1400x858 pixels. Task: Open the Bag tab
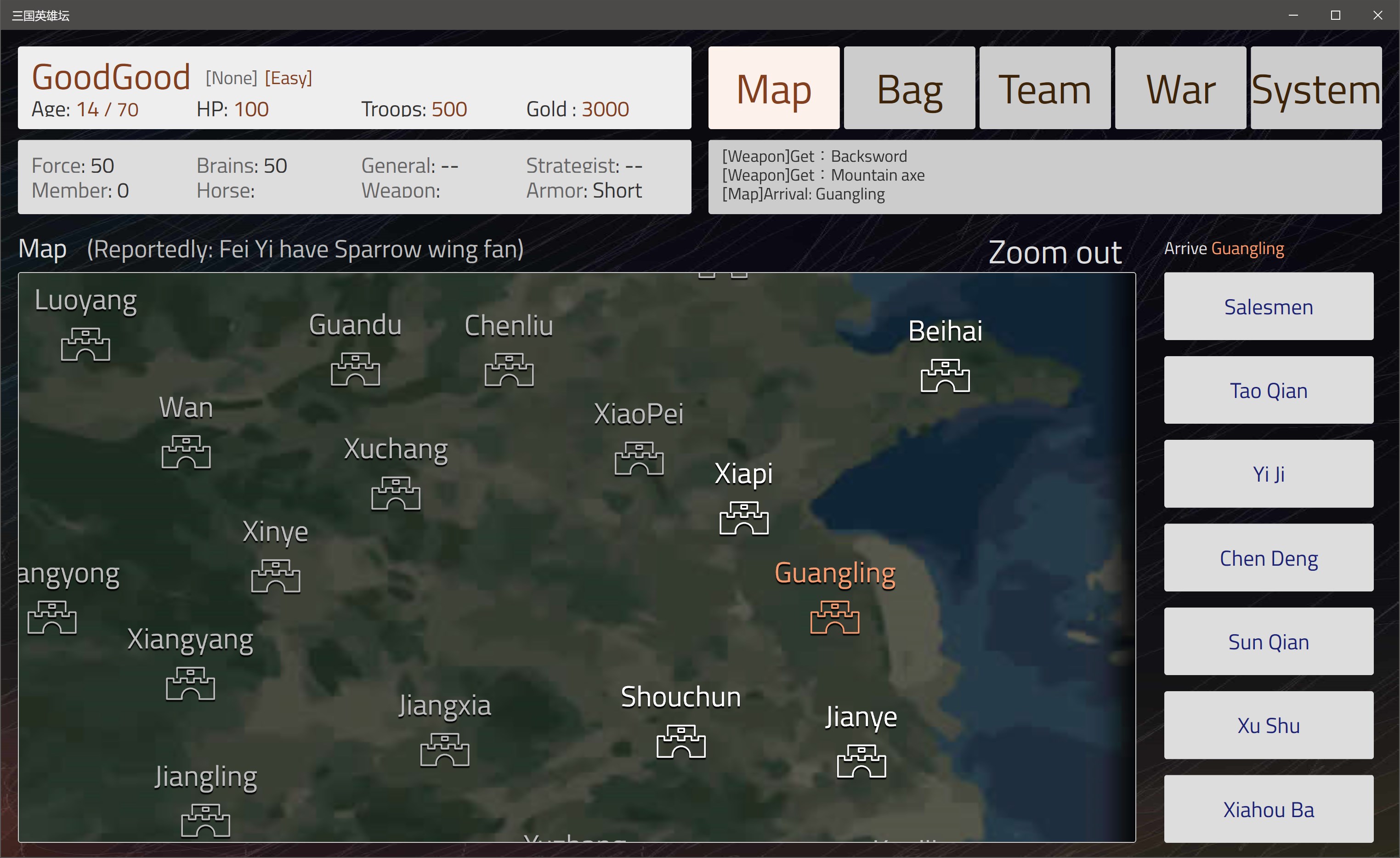909,88
